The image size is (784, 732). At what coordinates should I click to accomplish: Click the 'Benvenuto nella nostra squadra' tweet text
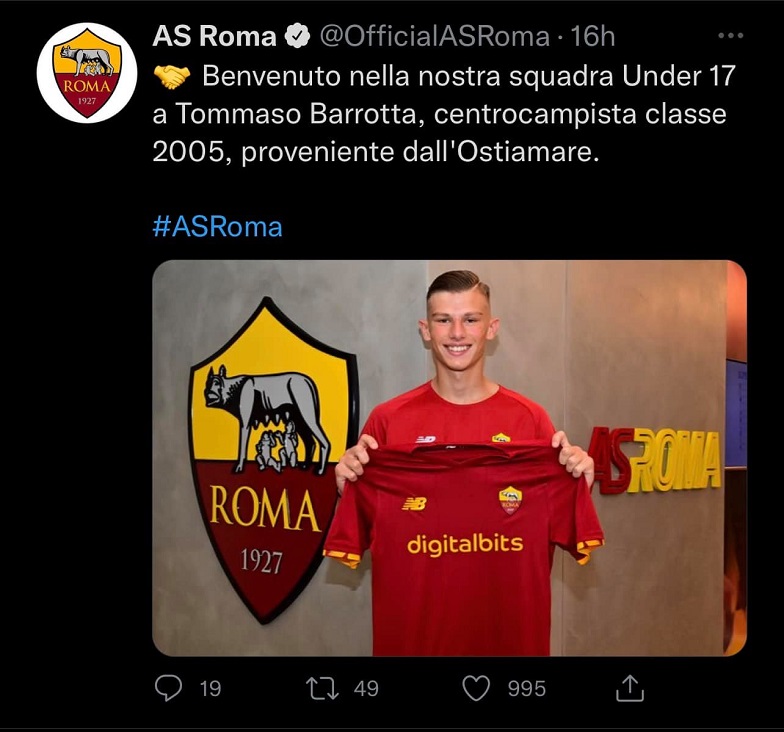click(x=408, y=76)
